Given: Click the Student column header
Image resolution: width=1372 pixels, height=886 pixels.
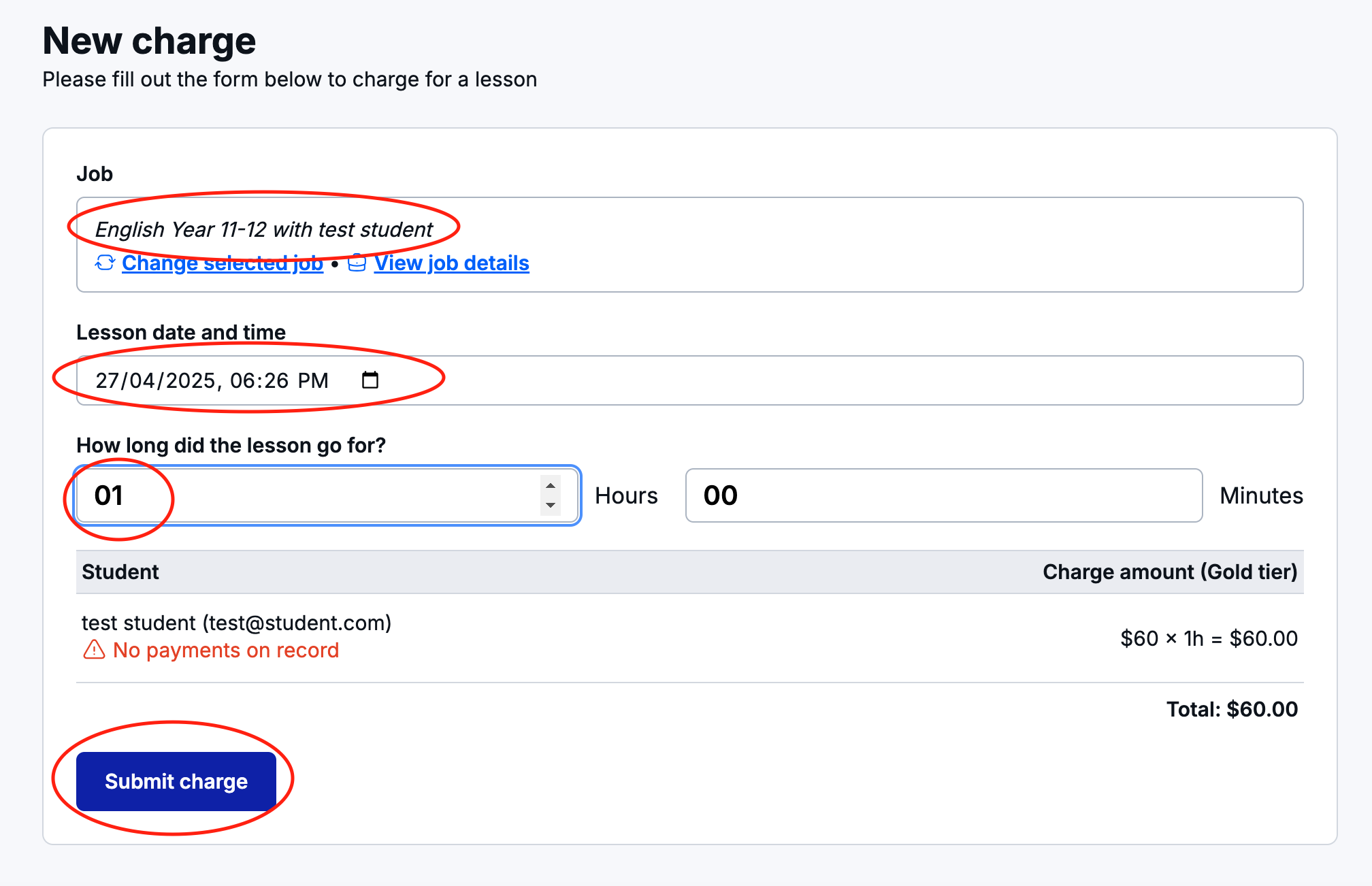Looking at the screenshot, I should pos(120,572).
